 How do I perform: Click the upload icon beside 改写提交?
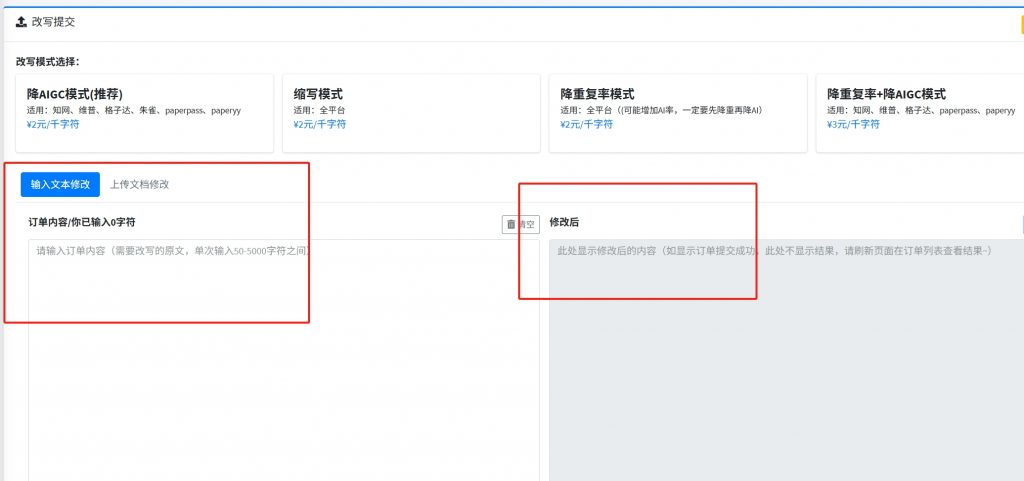[x=21, y=21]
